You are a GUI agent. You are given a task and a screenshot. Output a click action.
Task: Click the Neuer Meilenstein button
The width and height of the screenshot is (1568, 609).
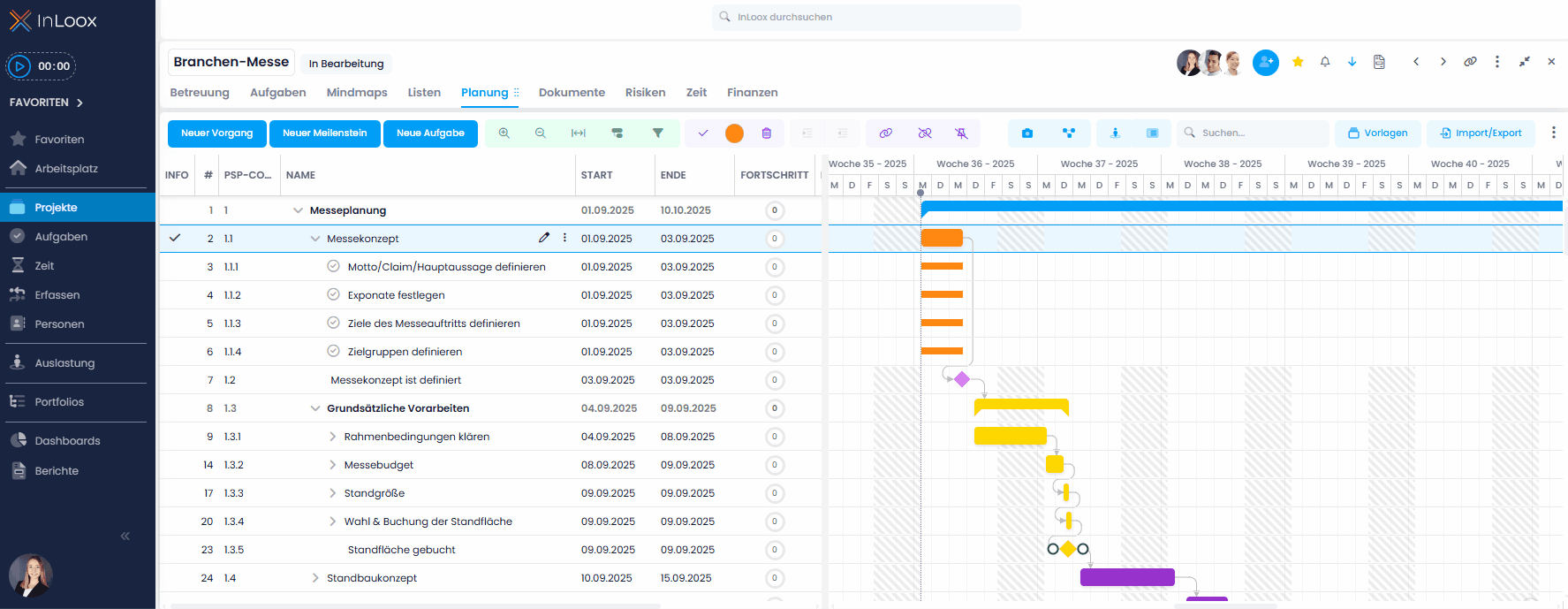tap(324, 133)
